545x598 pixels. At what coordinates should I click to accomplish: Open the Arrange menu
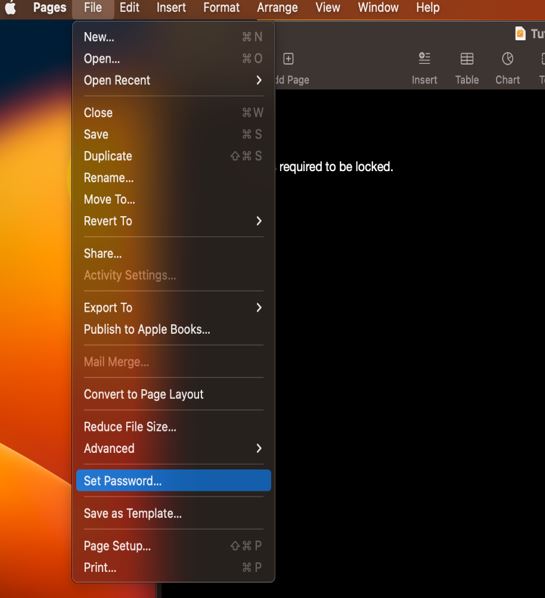click(x=277, y=8)
